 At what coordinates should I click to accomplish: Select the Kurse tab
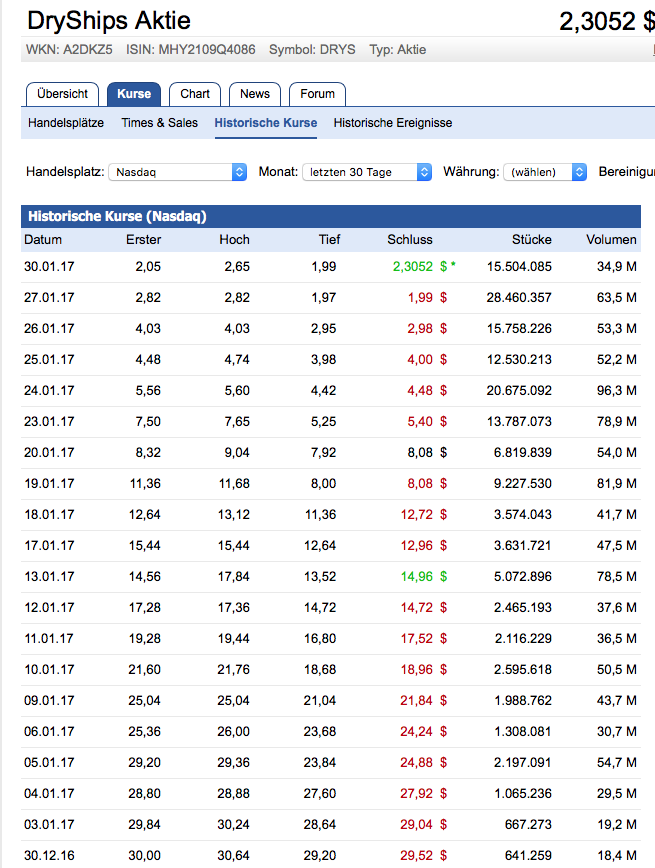134,94
